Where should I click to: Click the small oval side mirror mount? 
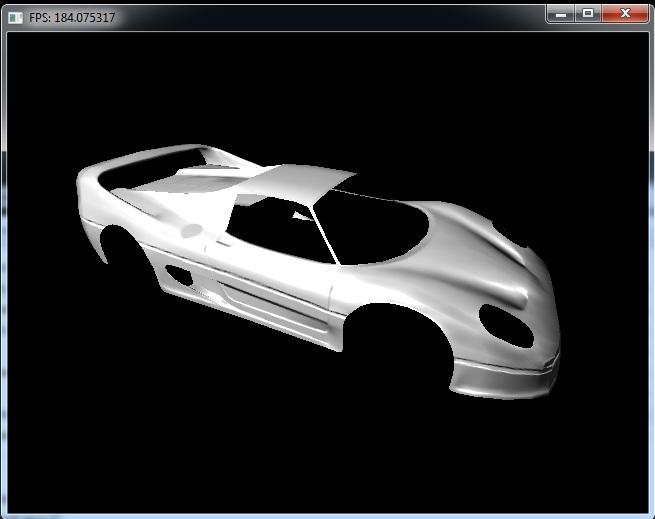click(x=190, y=231)
